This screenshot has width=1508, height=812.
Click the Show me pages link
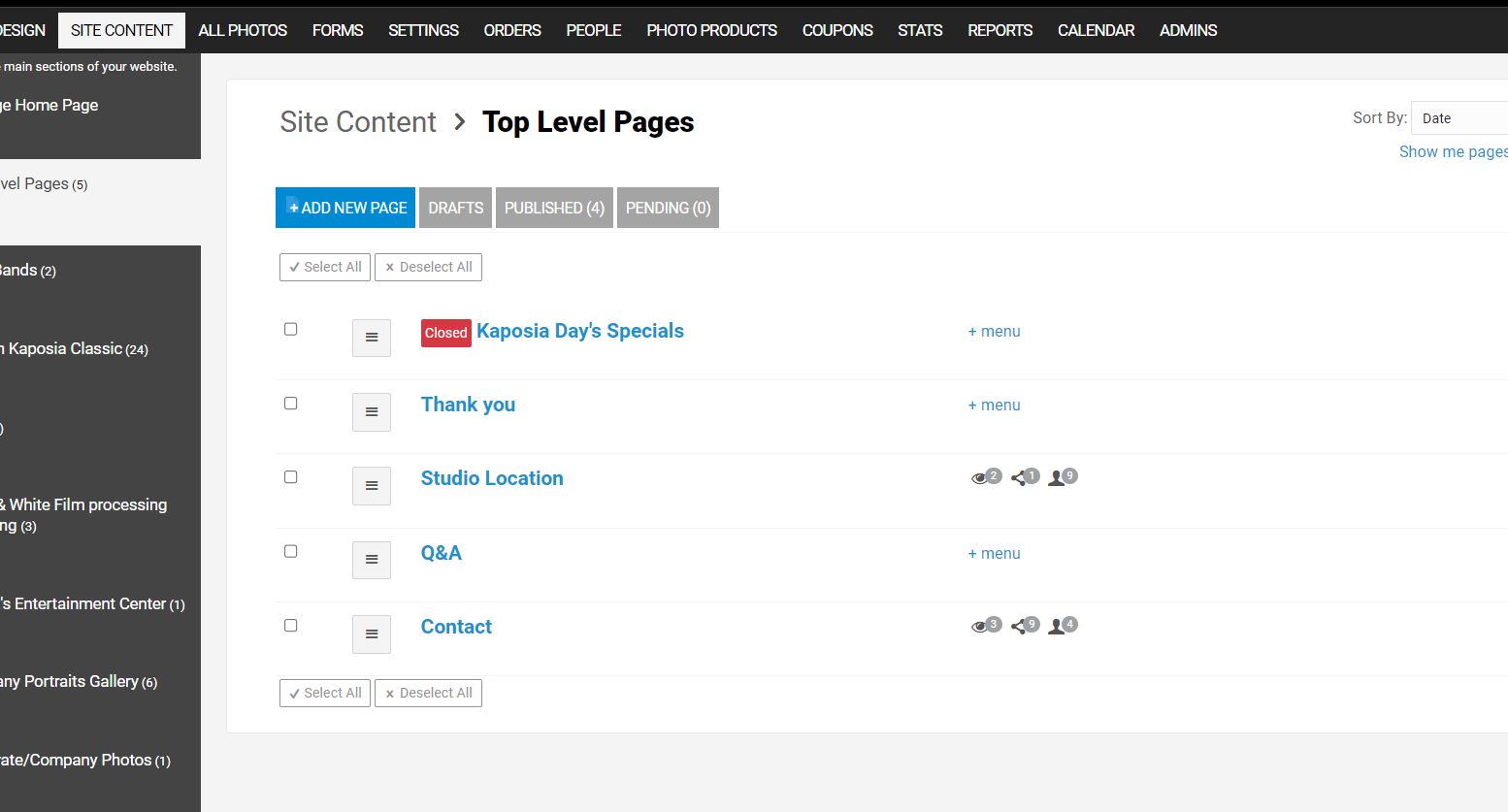[1454, 151]
